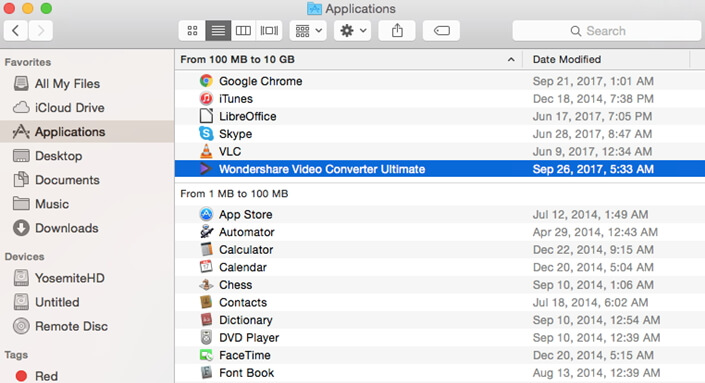Viewport: 705px width, 383px height.
Task: Go back with the back arrow
Action: point(16,31)
